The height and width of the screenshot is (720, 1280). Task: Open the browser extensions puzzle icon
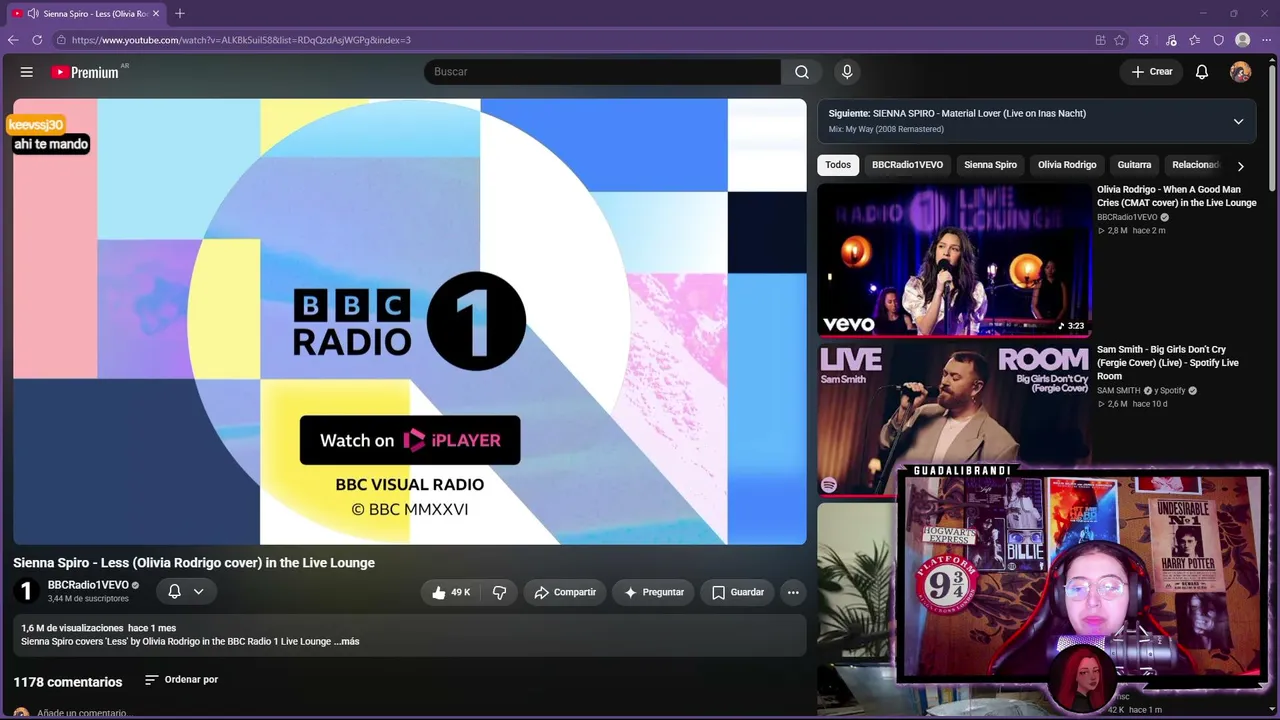tap(1144, 40)
